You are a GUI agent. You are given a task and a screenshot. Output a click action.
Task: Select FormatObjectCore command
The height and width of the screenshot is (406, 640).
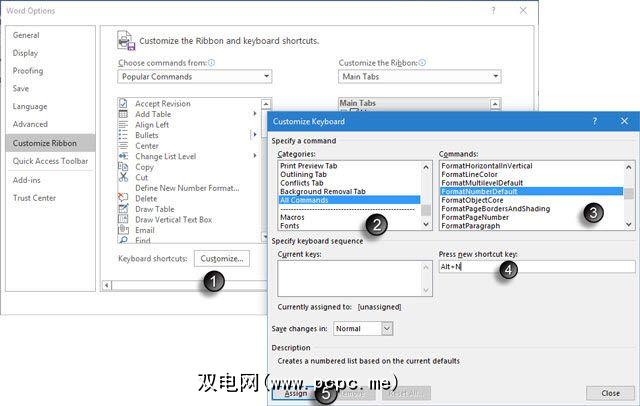coord(472,200)
